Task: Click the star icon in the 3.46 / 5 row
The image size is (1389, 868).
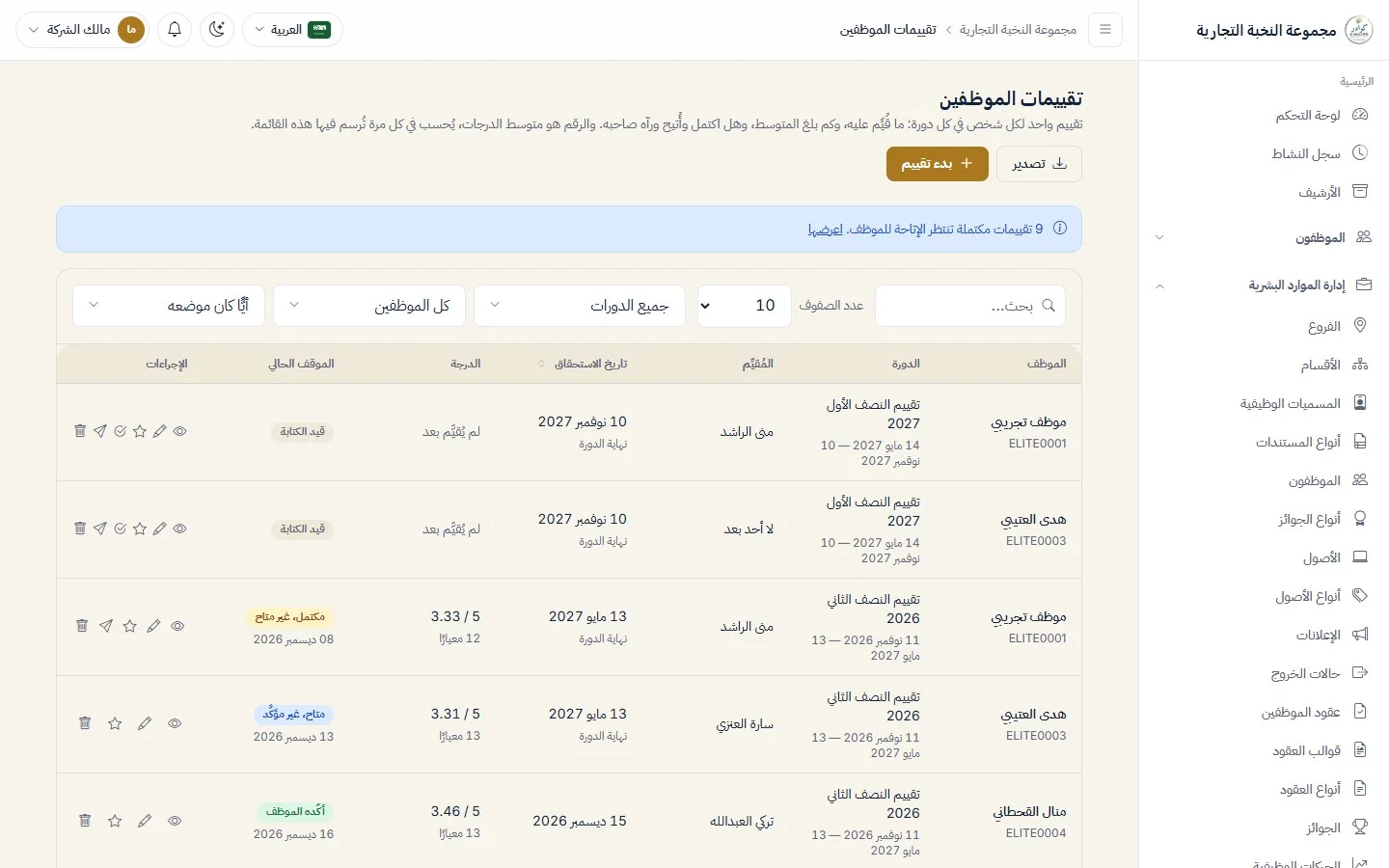Action: tap(115, 821)
